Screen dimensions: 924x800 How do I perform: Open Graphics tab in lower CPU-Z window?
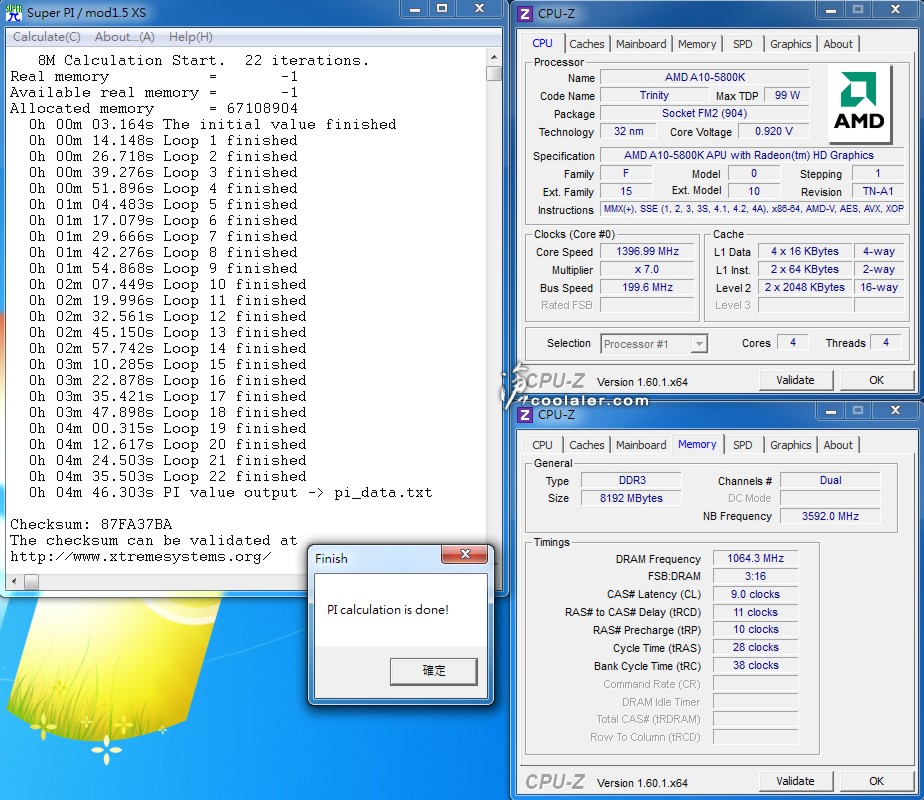tap(790, 445)
